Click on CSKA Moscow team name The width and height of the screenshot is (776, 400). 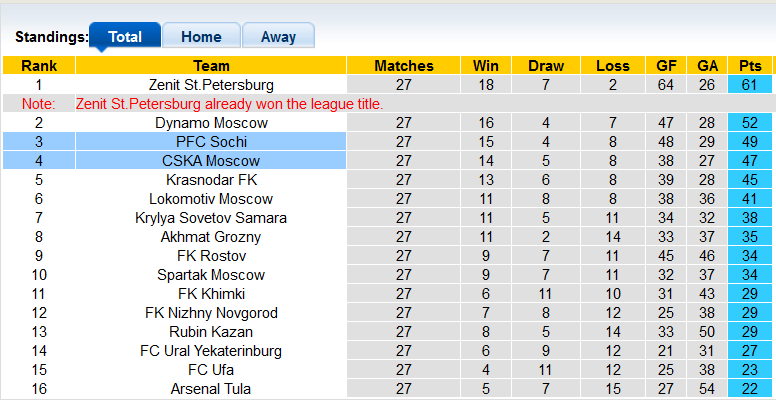(x=211, y=161)
